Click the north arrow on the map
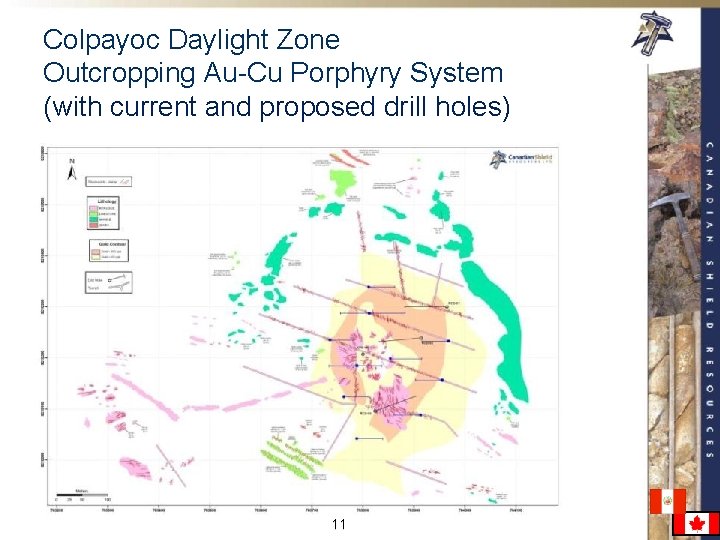The height and width of the screenshot is (540, 720). (x=72, y=170)
